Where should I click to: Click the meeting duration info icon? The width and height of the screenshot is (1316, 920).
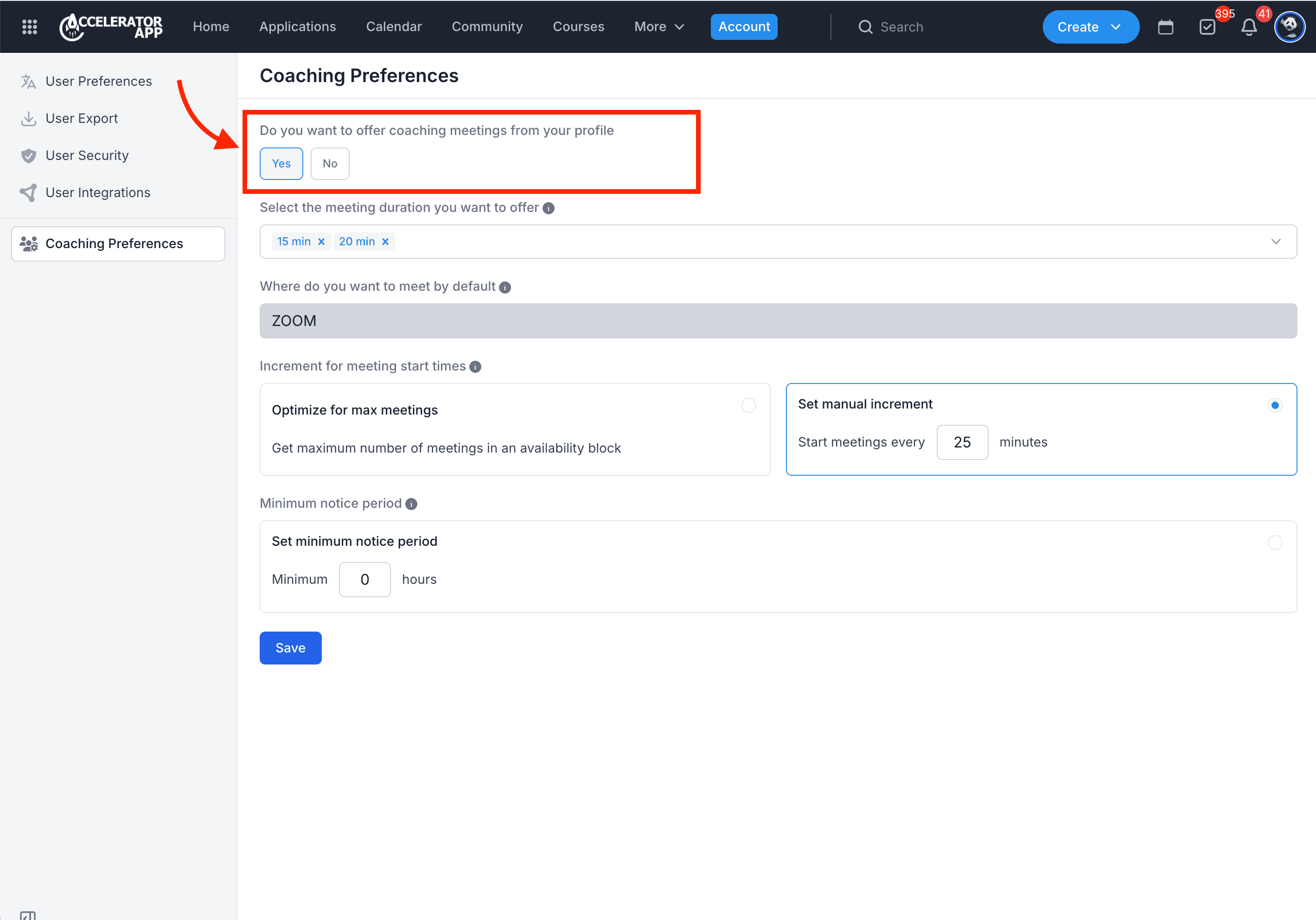click(549, 208)
